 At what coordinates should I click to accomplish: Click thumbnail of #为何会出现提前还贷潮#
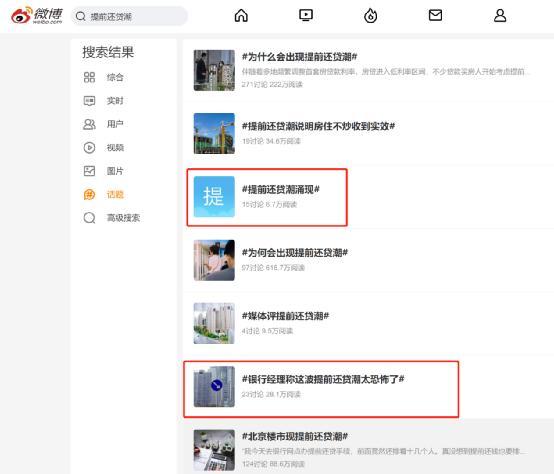214,260
